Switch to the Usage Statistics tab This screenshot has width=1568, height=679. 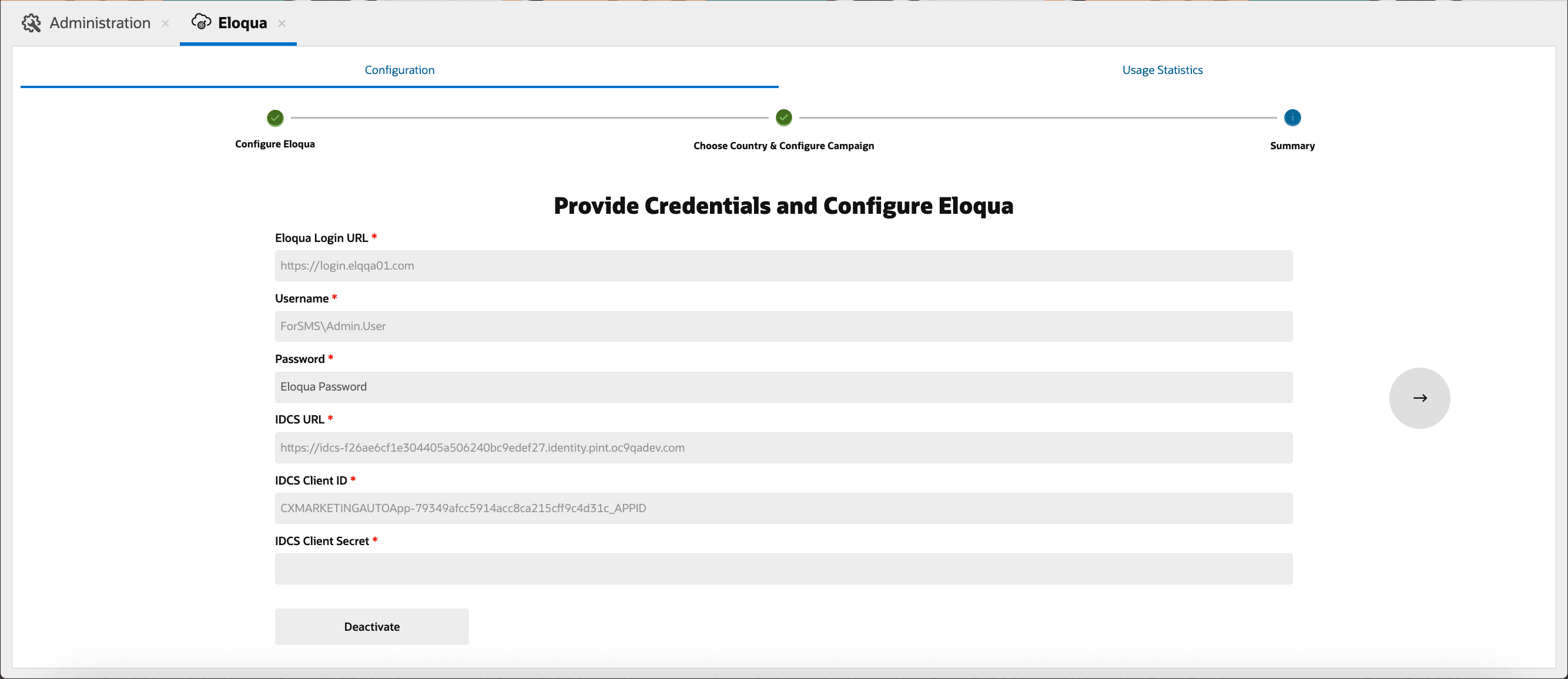1161,70
